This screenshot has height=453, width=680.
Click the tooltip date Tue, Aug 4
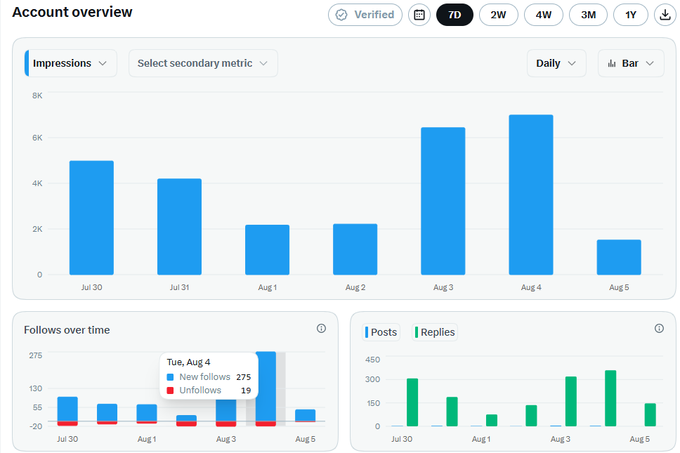pos(188,362)
